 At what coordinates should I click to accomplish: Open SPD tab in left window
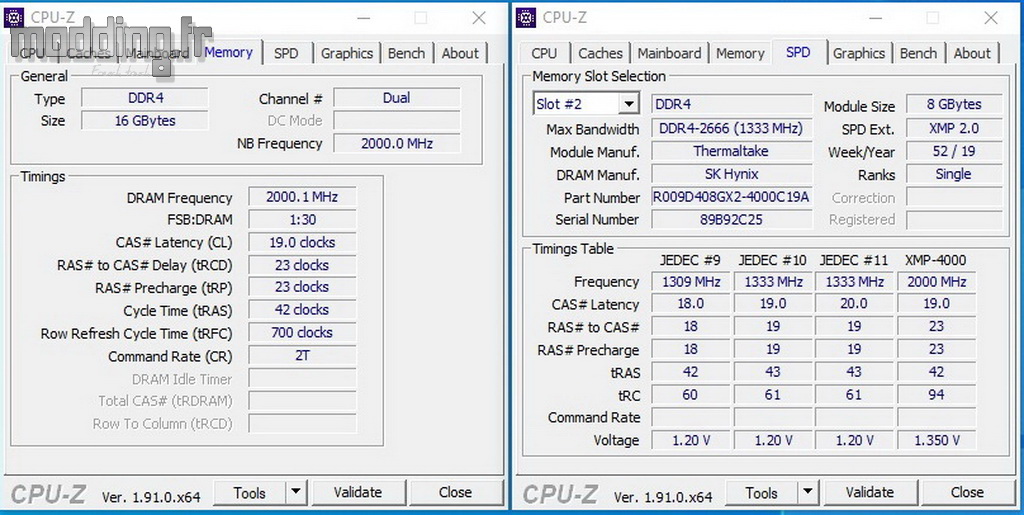[x=286, y=54]
